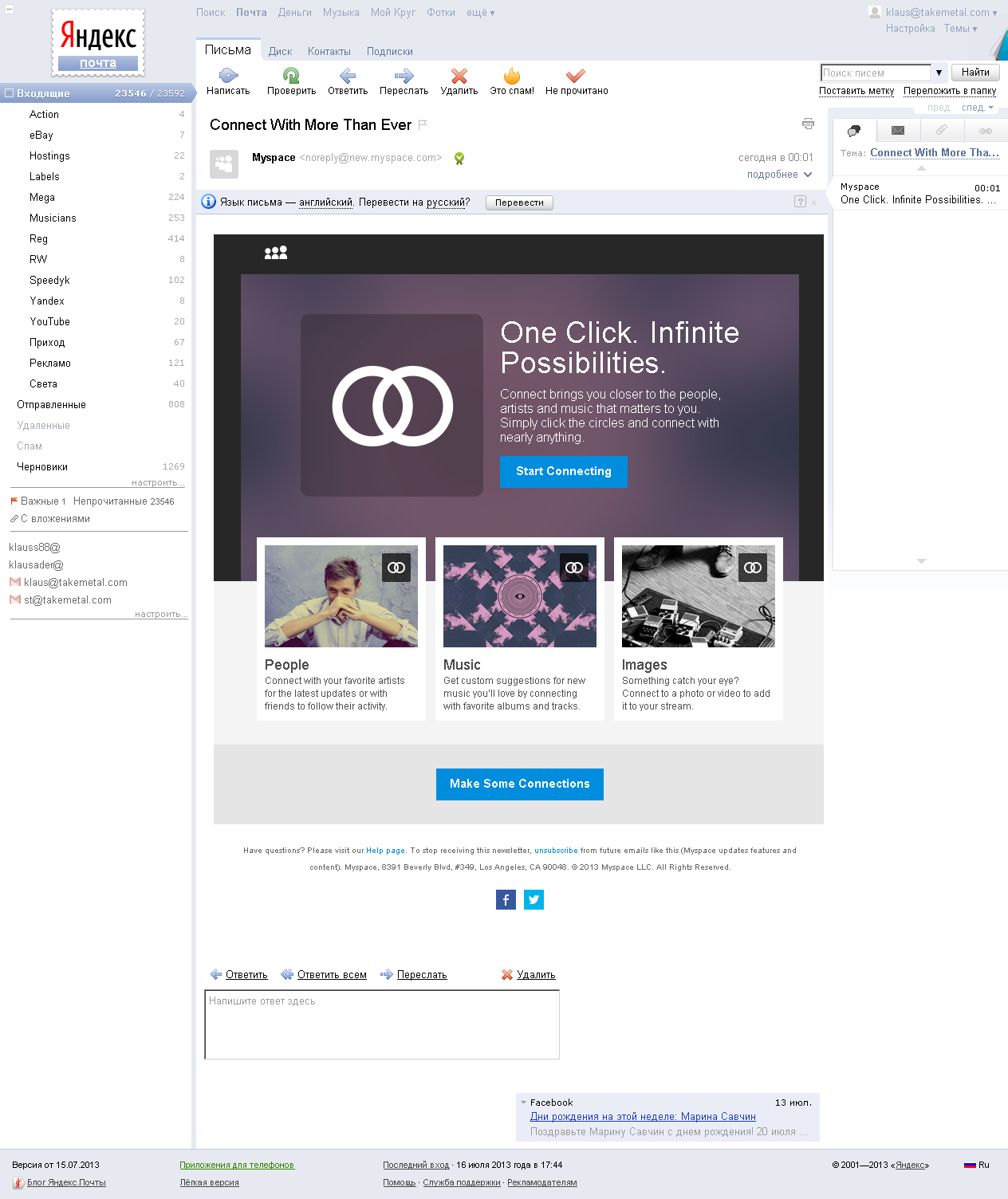Click the Найти search button
1008x1199 pixels.
click(975, 73)
